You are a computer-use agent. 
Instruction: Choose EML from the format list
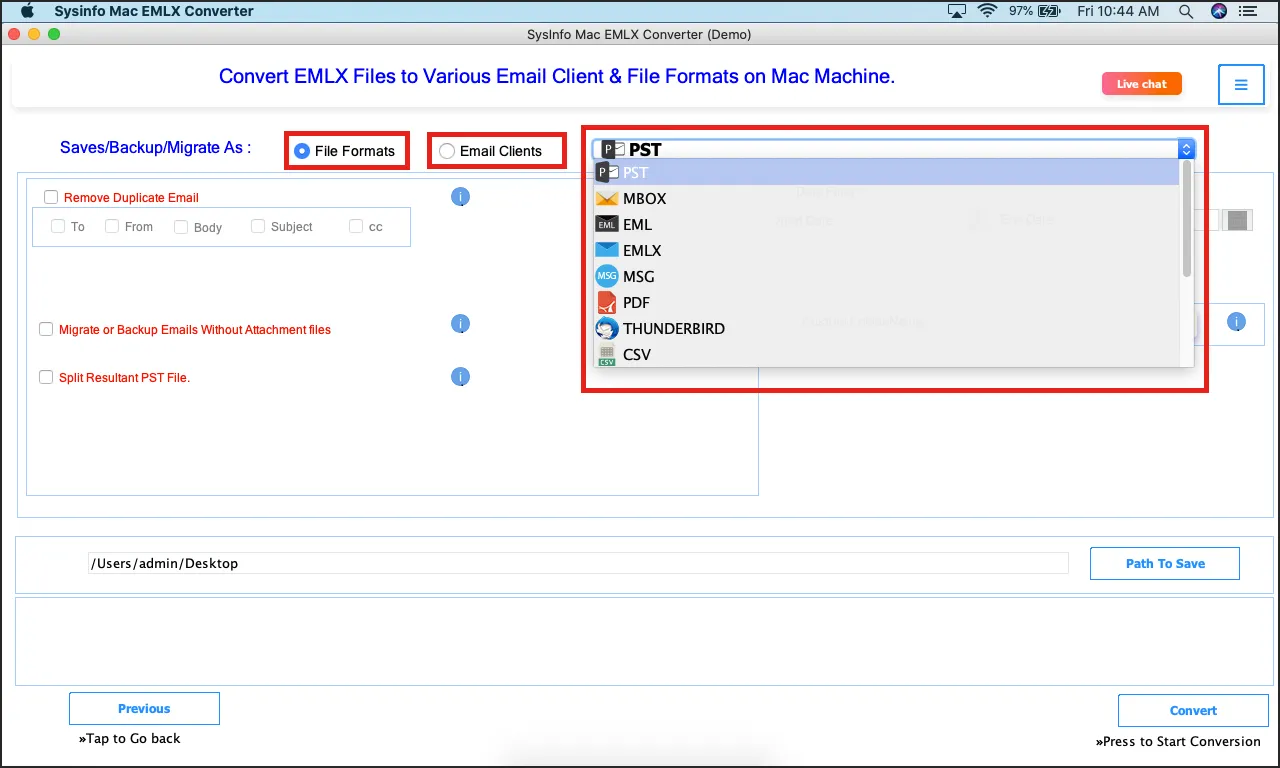coord(887,224)
